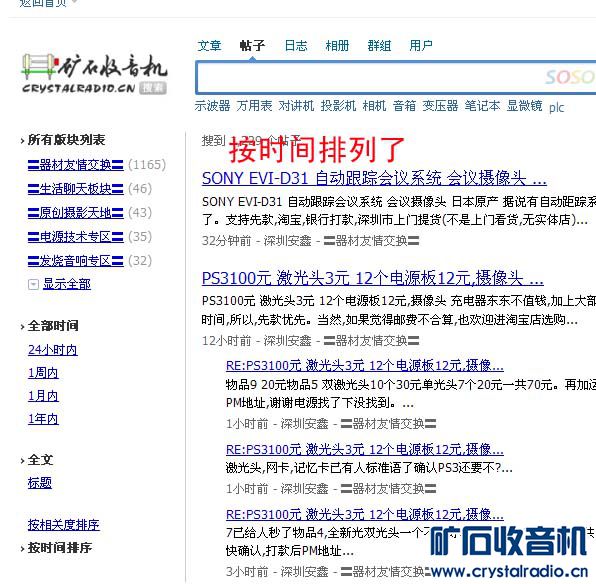Open the 用户 search tab
Image resolution: width=596 pixels, height=584 pixels.
pos(421,46)
